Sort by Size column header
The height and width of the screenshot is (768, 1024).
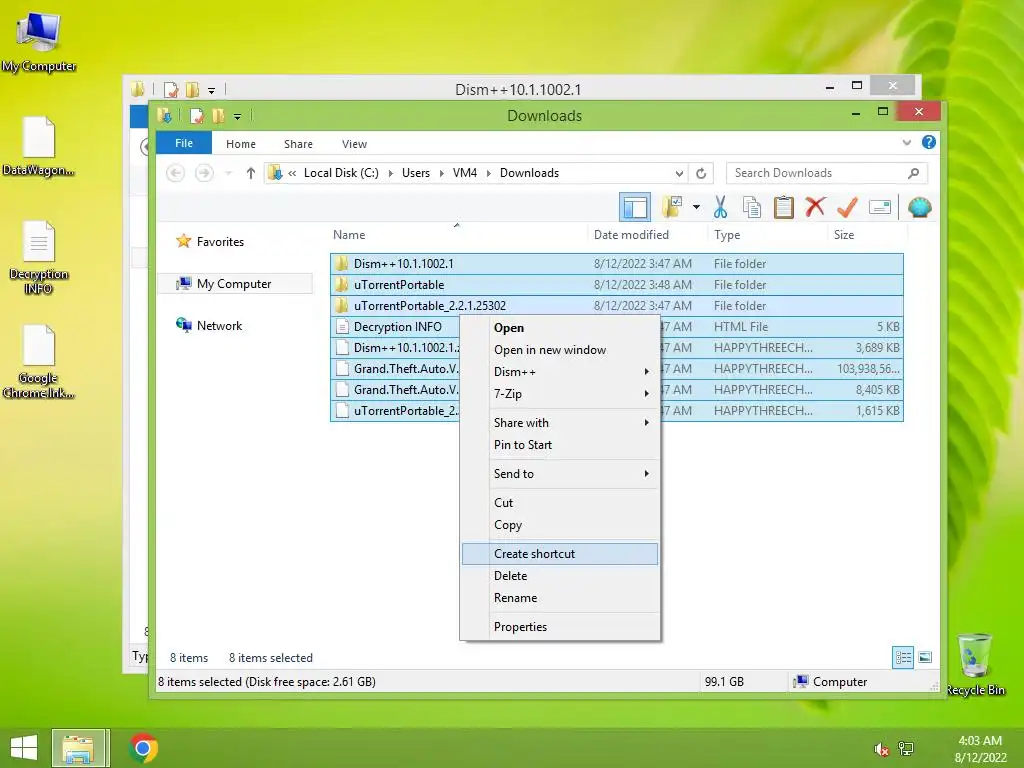click(844, 235)
